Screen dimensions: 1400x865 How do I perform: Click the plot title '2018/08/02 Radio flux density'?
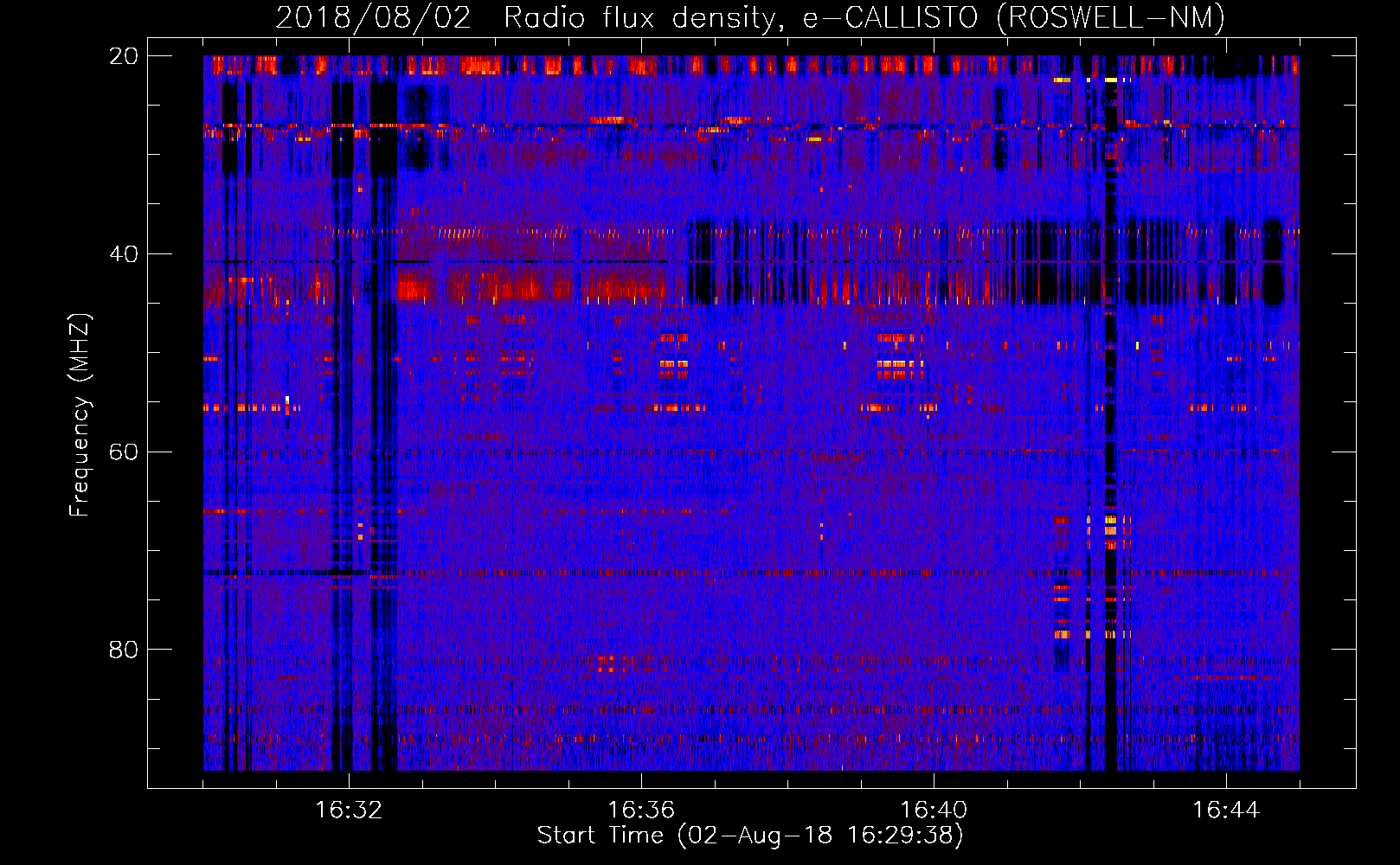click(750, 17)
